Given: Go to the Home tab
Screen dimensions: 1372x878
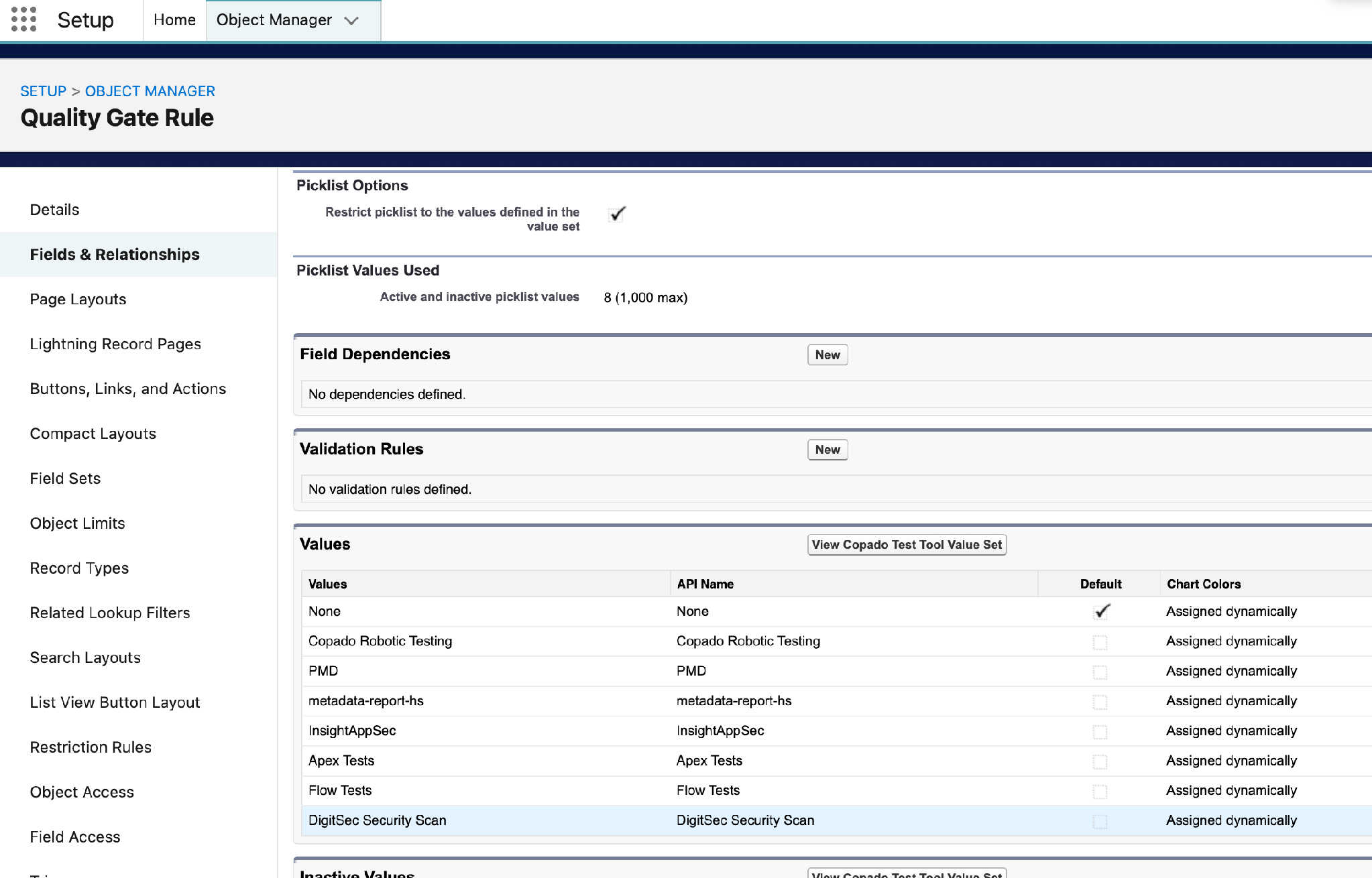Looking at the screenshot, I should pyautogui.click(x=174, y=20).
